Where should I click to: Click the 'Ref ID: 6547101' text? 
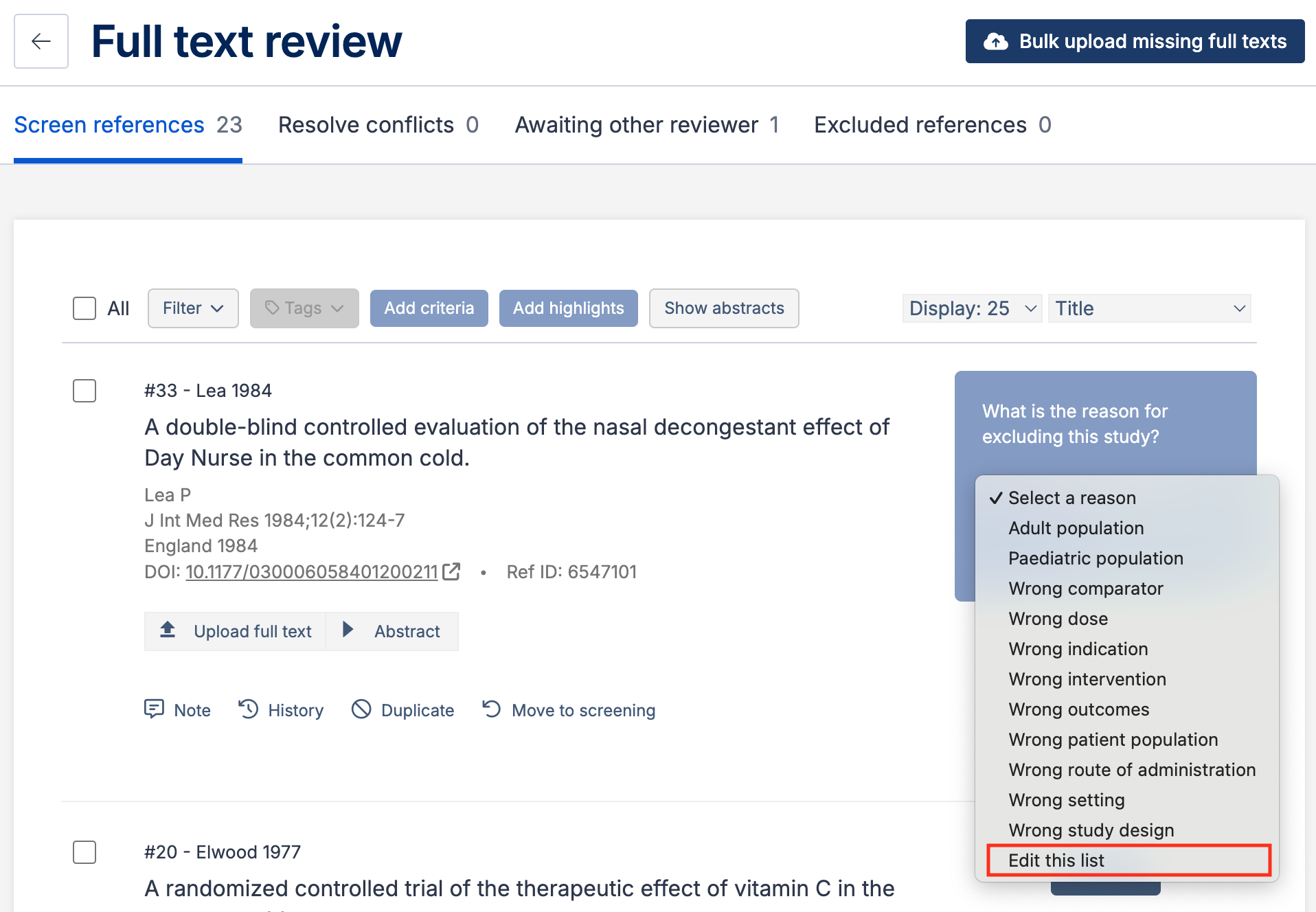pos(571,572)
